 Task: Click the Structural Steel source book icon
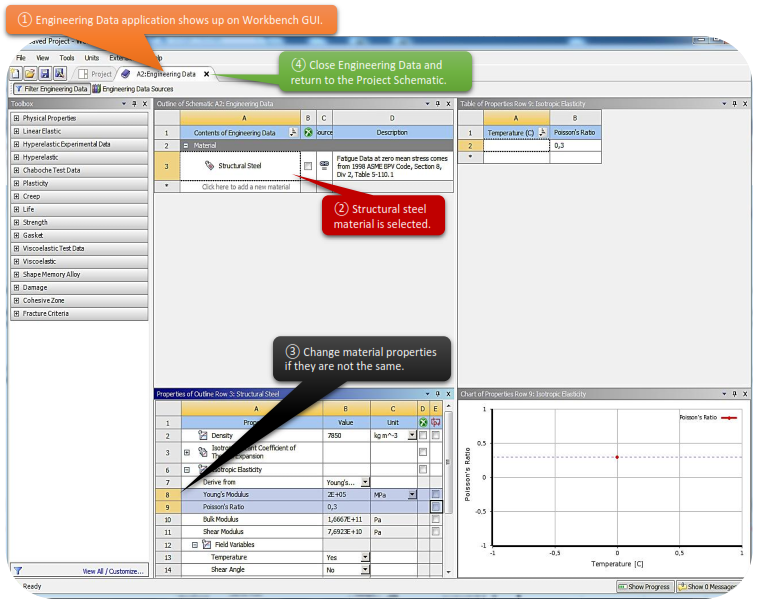[x=324, y=166]
